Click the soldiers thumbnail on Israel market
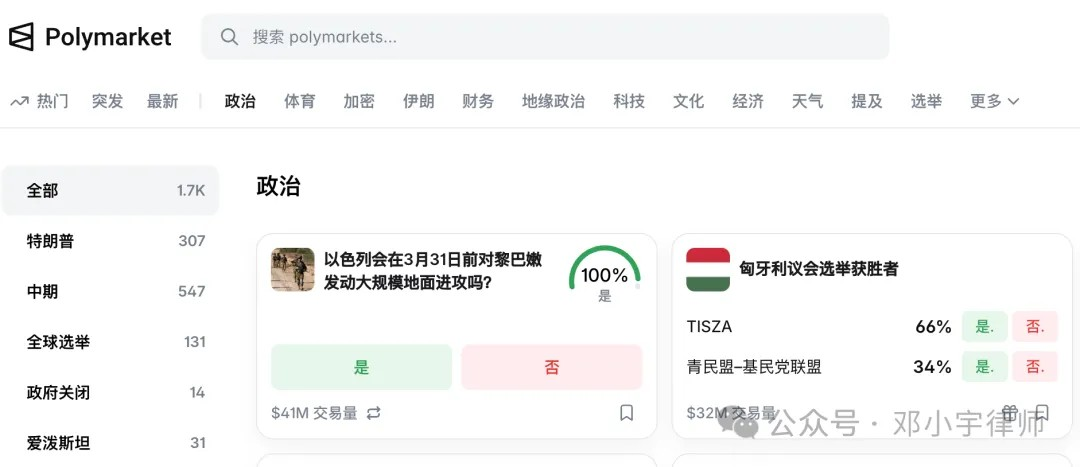Viewport: 1080px width, 467px height. tap(293, 269)
